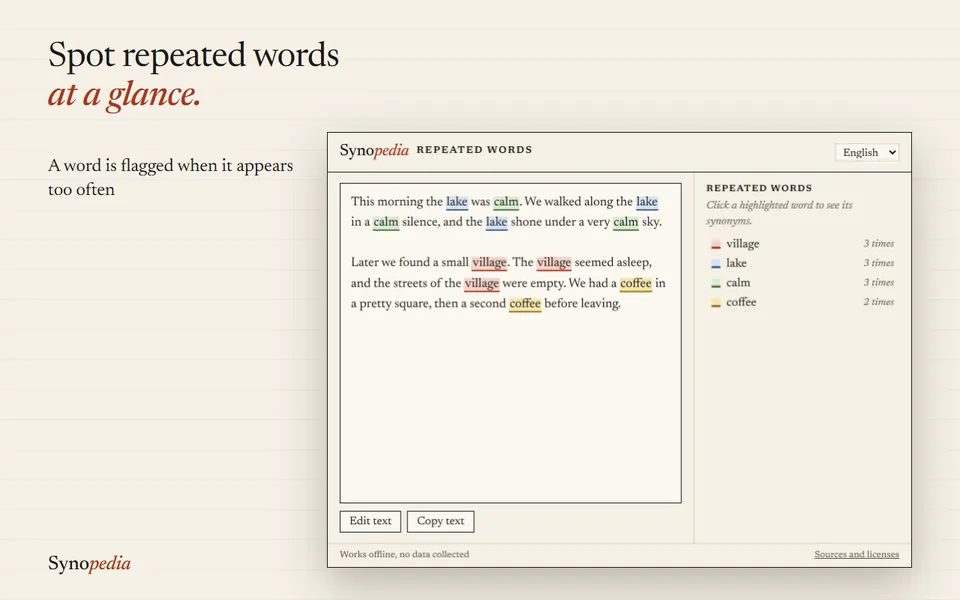The width and height of the screenshot is (960, 600).
Task: Click the blue swatch next to lake
Action: (x=715, y=264)
